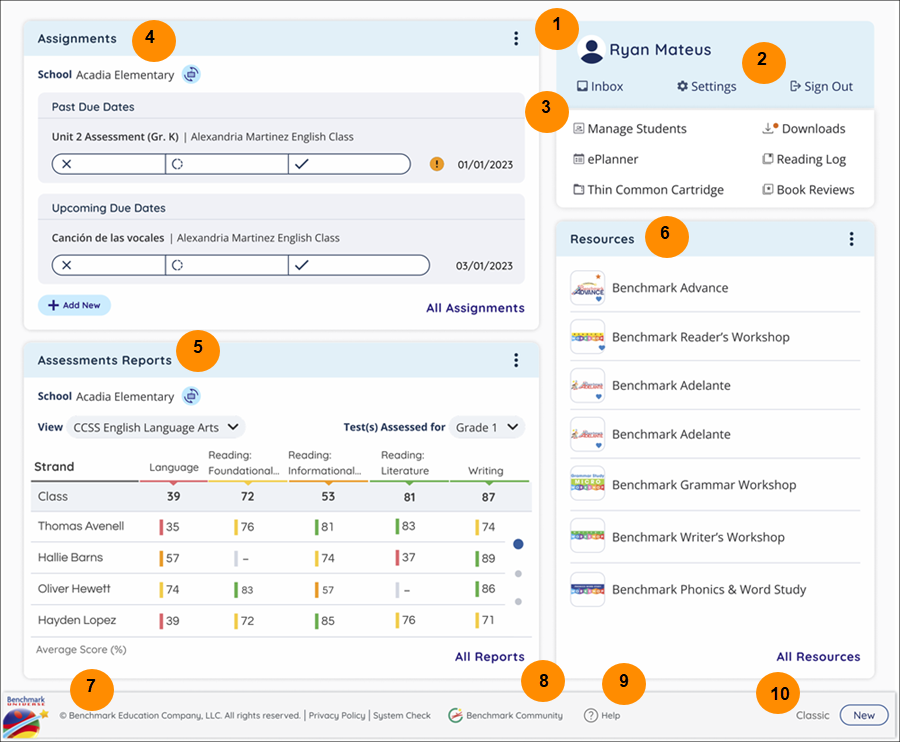Click the Class average row label

pos(53,496)
